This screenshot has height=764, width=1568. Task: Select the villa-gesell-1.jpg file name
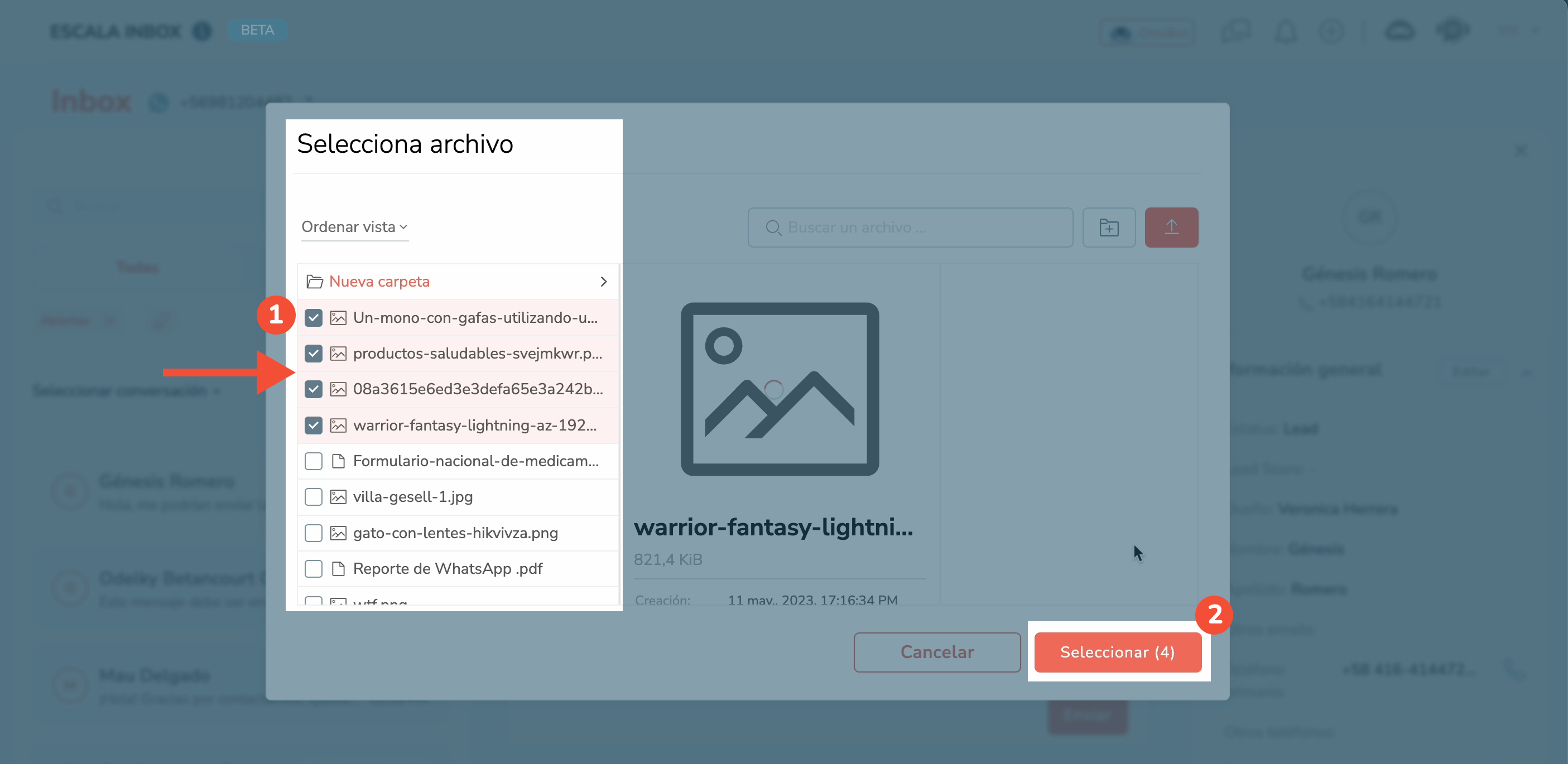(413, 497)
